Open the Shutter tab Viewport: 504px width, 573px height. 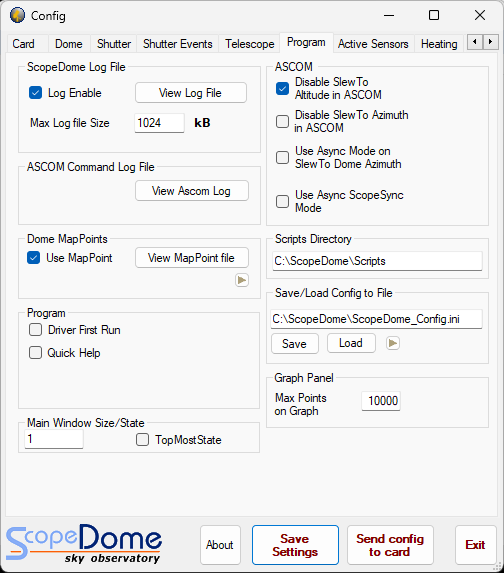(114, 44)
